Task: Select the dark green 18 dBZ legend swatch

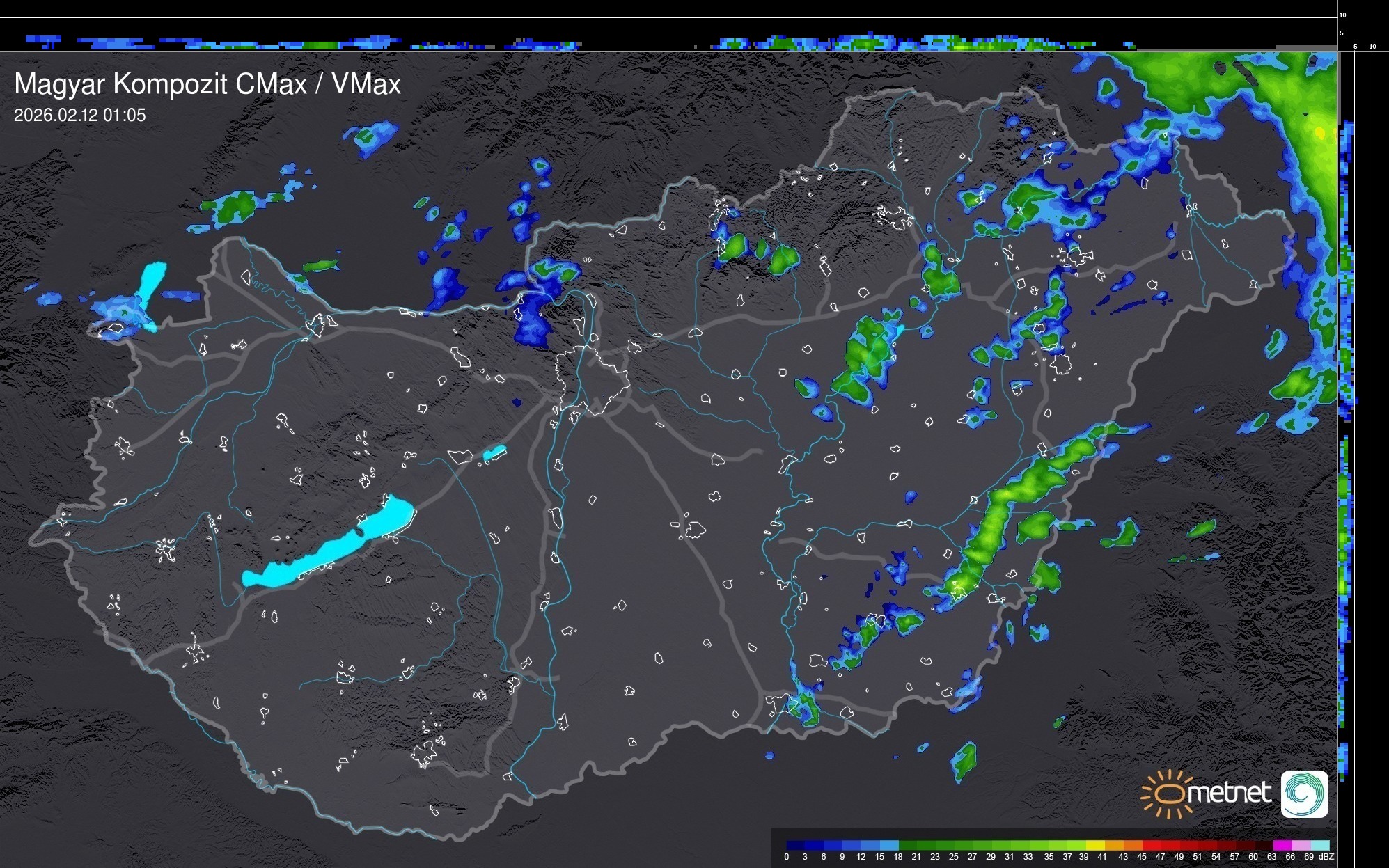Action: [x=907, y=845]
